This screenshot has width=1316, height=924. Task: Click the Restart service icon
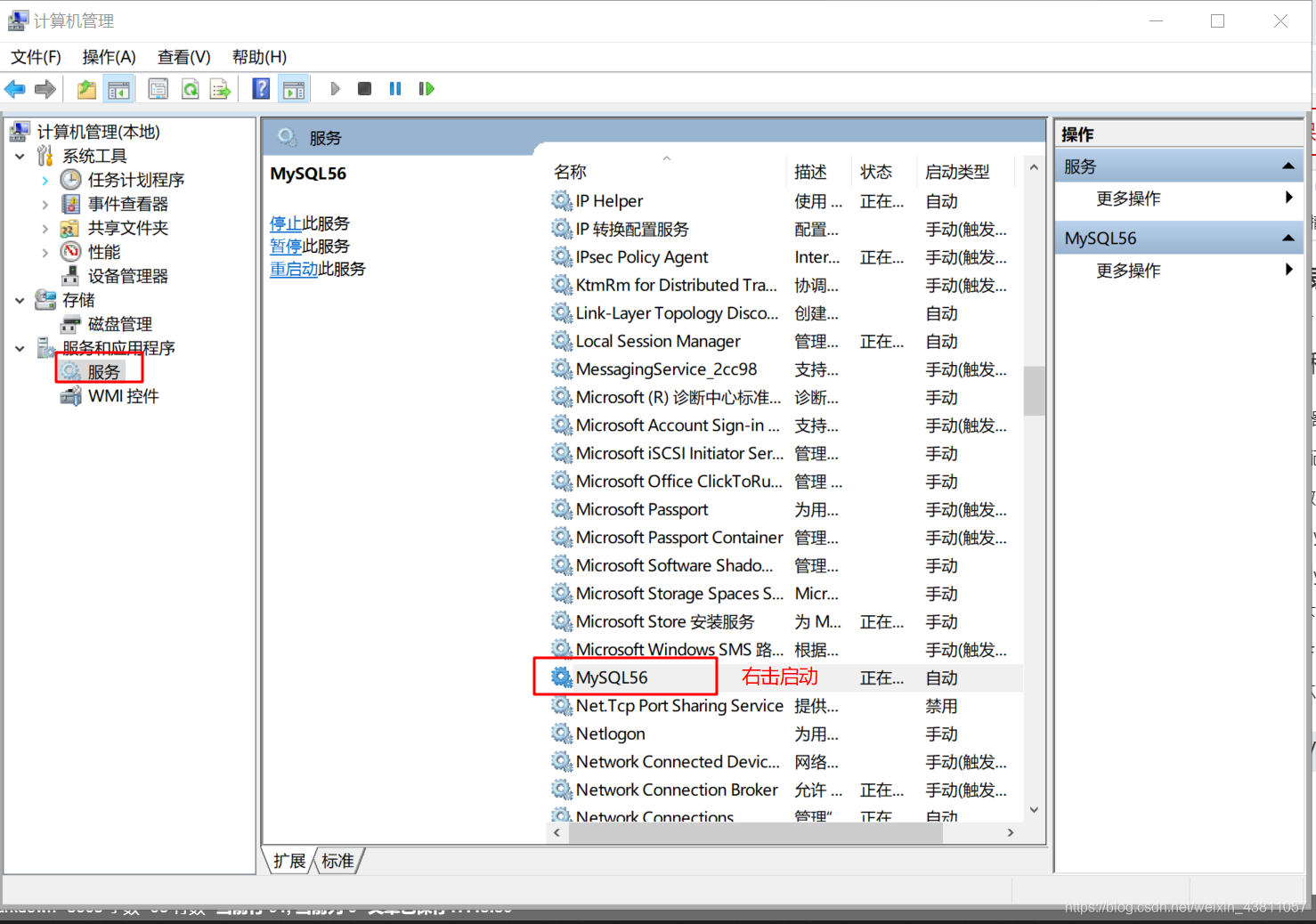point(426,89)
